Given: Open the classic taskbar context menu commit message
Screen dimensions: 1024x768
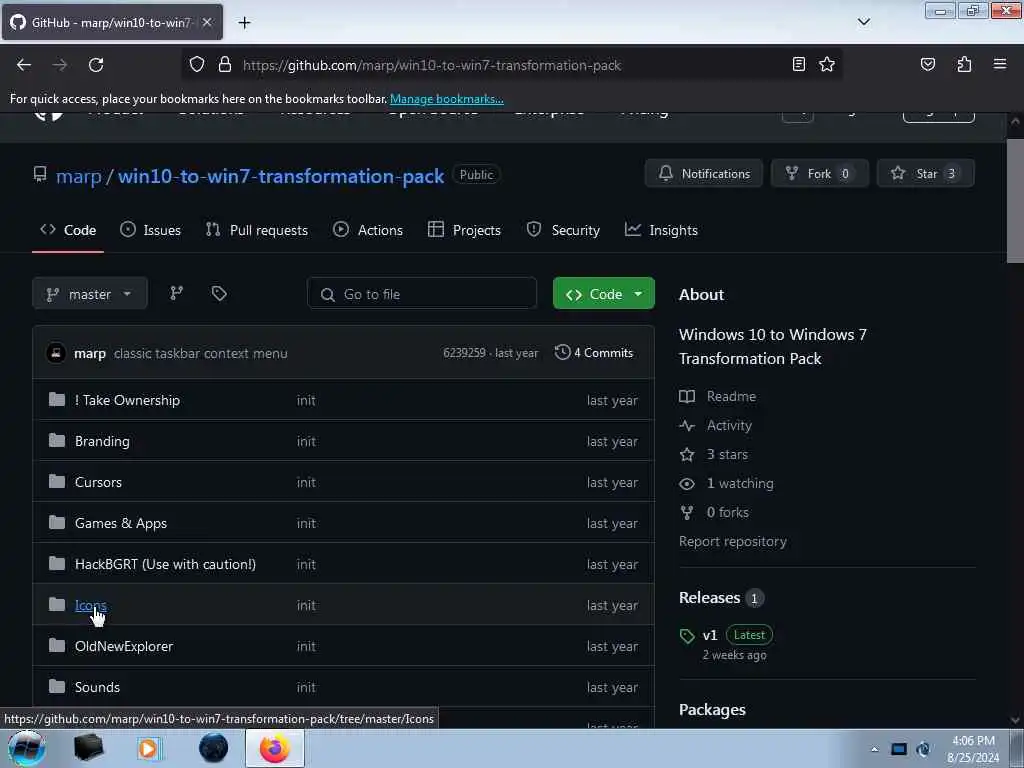Looking at the screenshot, I should (200, 354).
